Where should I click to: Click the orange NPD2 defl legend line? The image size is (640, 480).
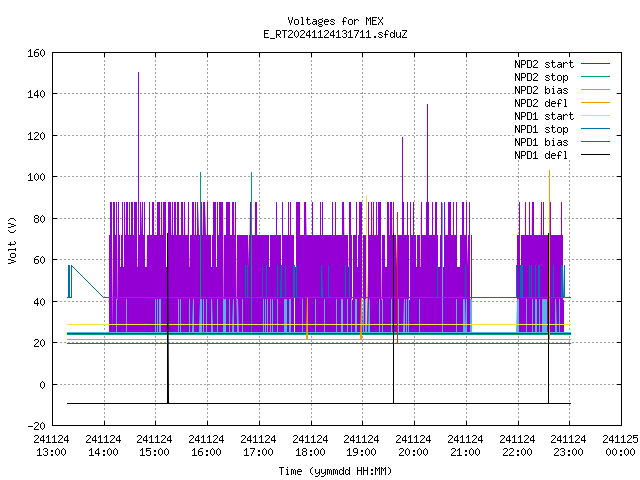[596, 102]
